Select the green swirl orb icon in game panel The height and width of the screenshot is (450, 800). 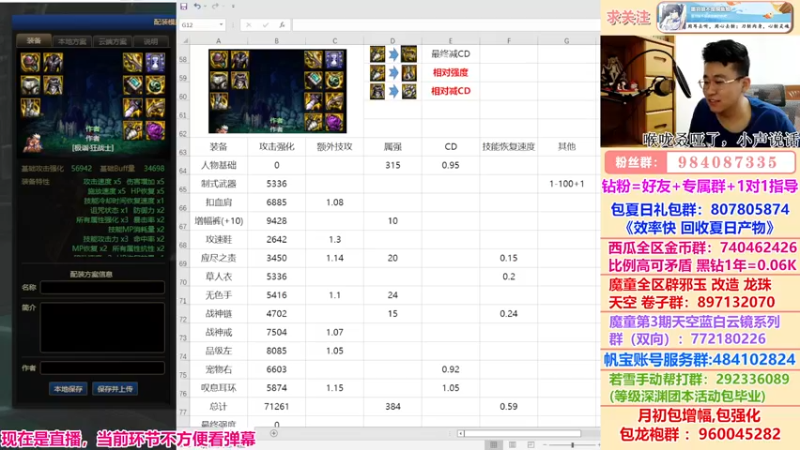(155, 85)
